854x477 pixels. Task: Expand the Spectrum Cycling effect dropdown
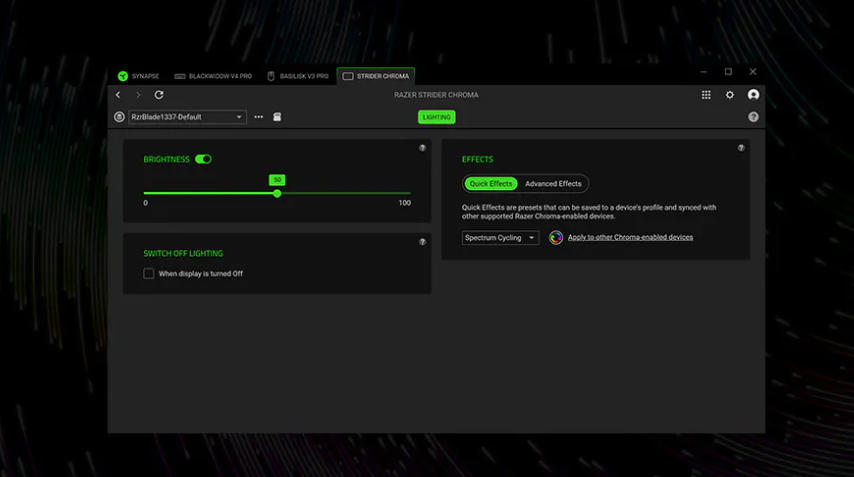(500, 238)
